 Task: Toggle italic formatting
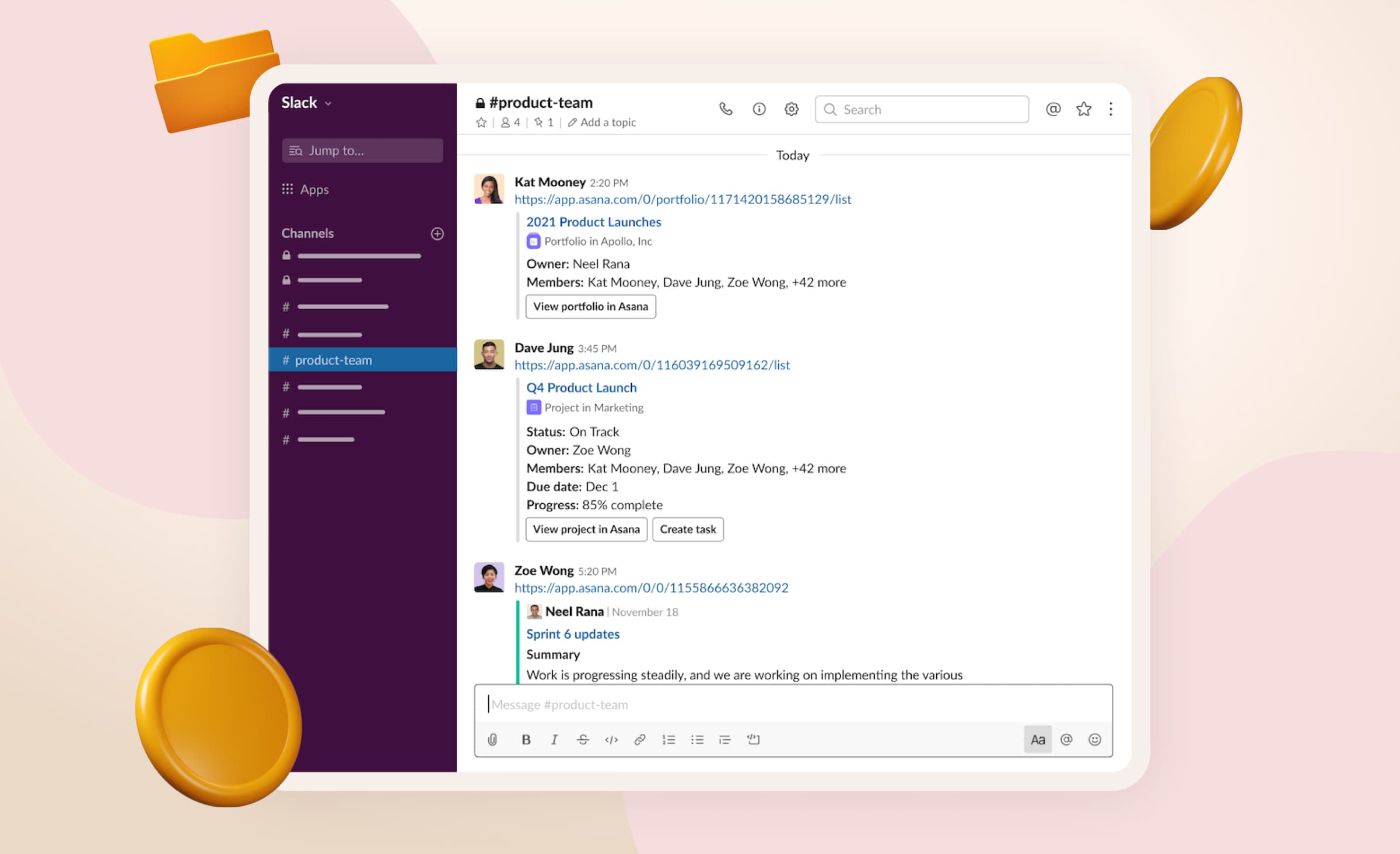[554, 740]
